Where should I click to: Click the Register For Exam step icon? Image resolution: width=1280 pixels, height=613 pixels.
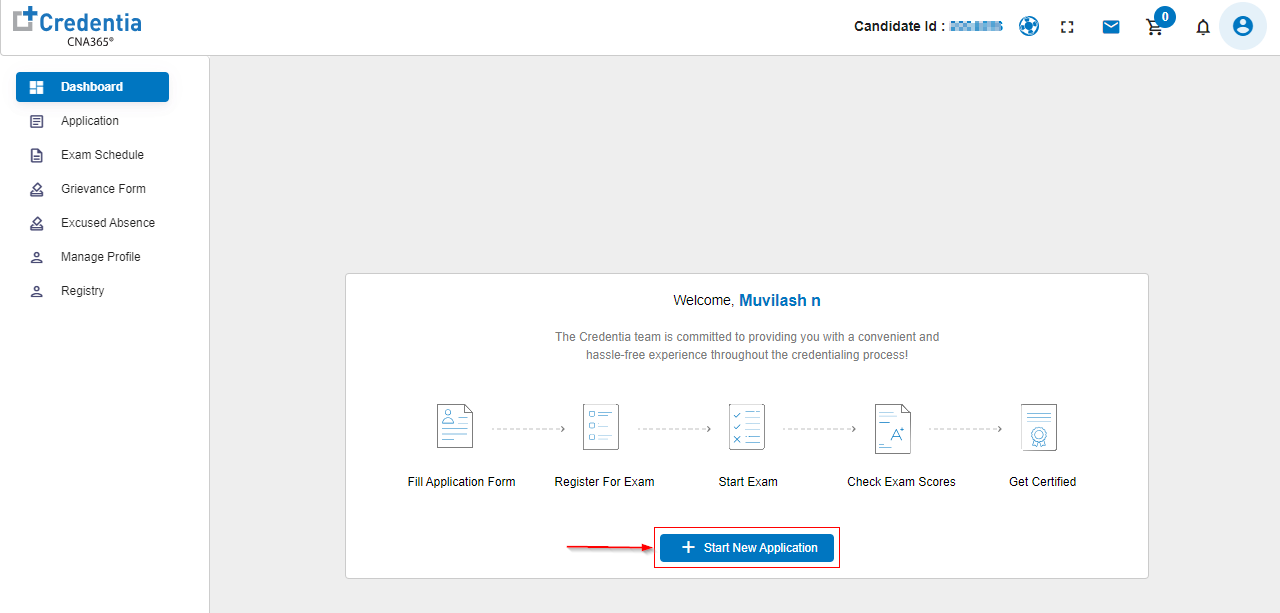click(x=600, y=426)
